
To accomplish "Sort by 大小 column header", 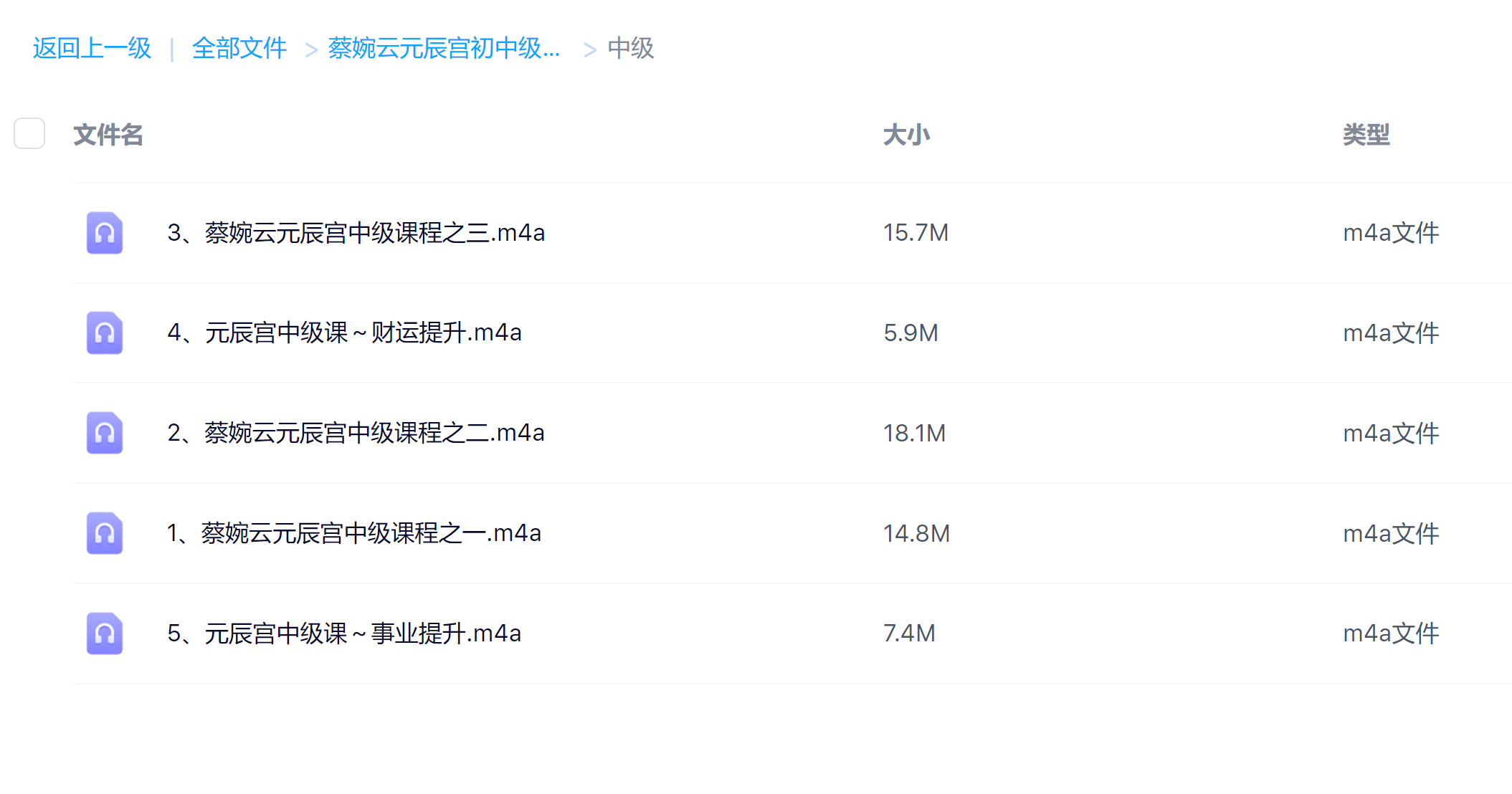I will pyautogui.click(x=906, y=135).
